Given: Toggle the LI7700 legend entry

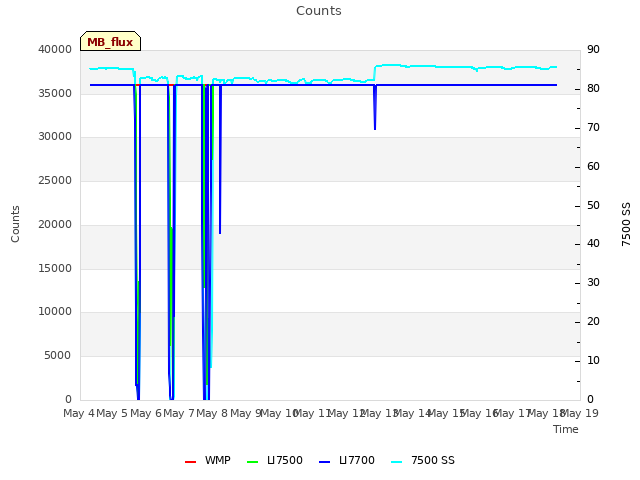Looking at the screenshot, I should (347, 460).
